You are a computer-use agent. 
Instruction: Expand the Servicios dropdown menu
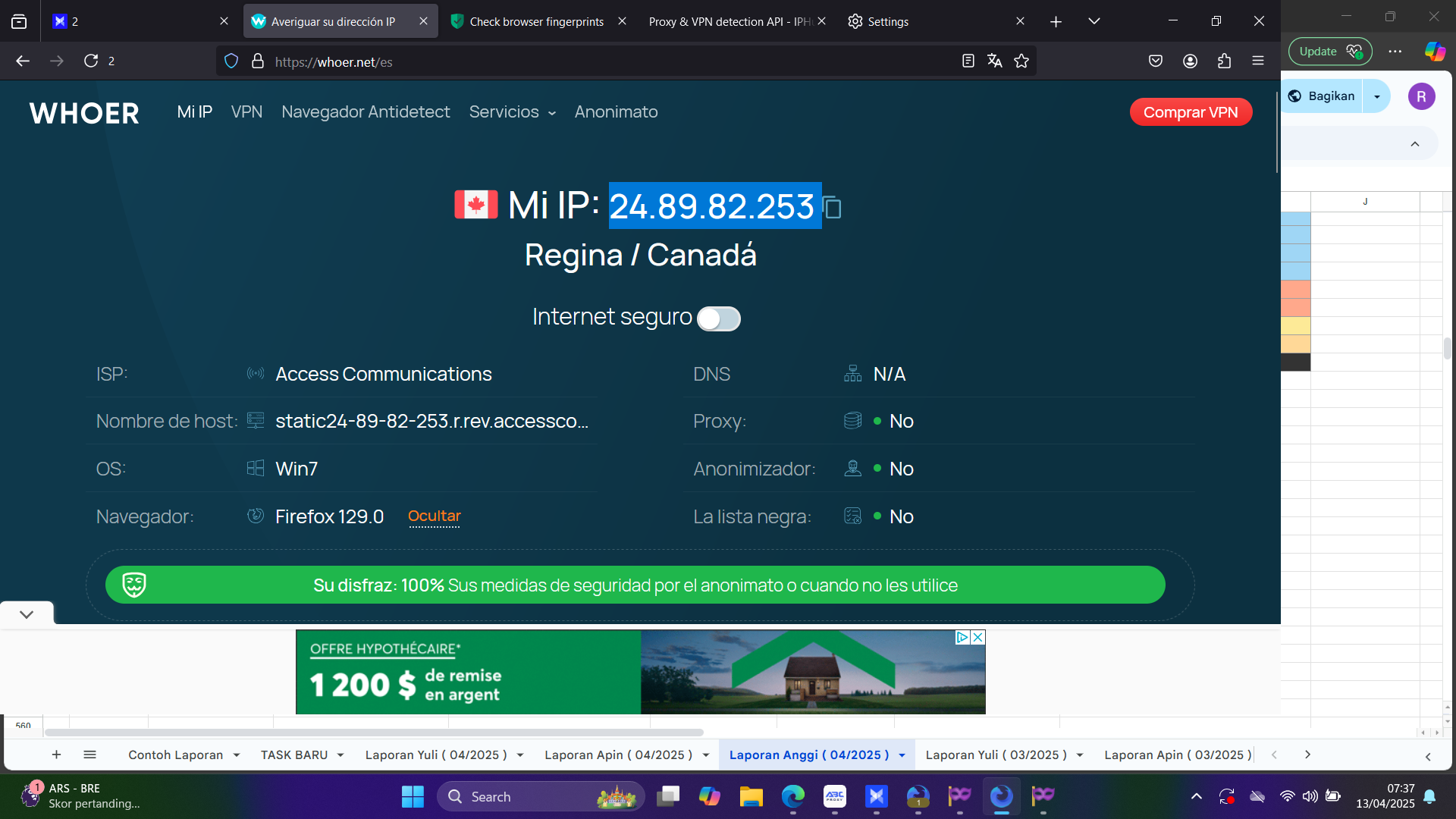coord(513,112)
